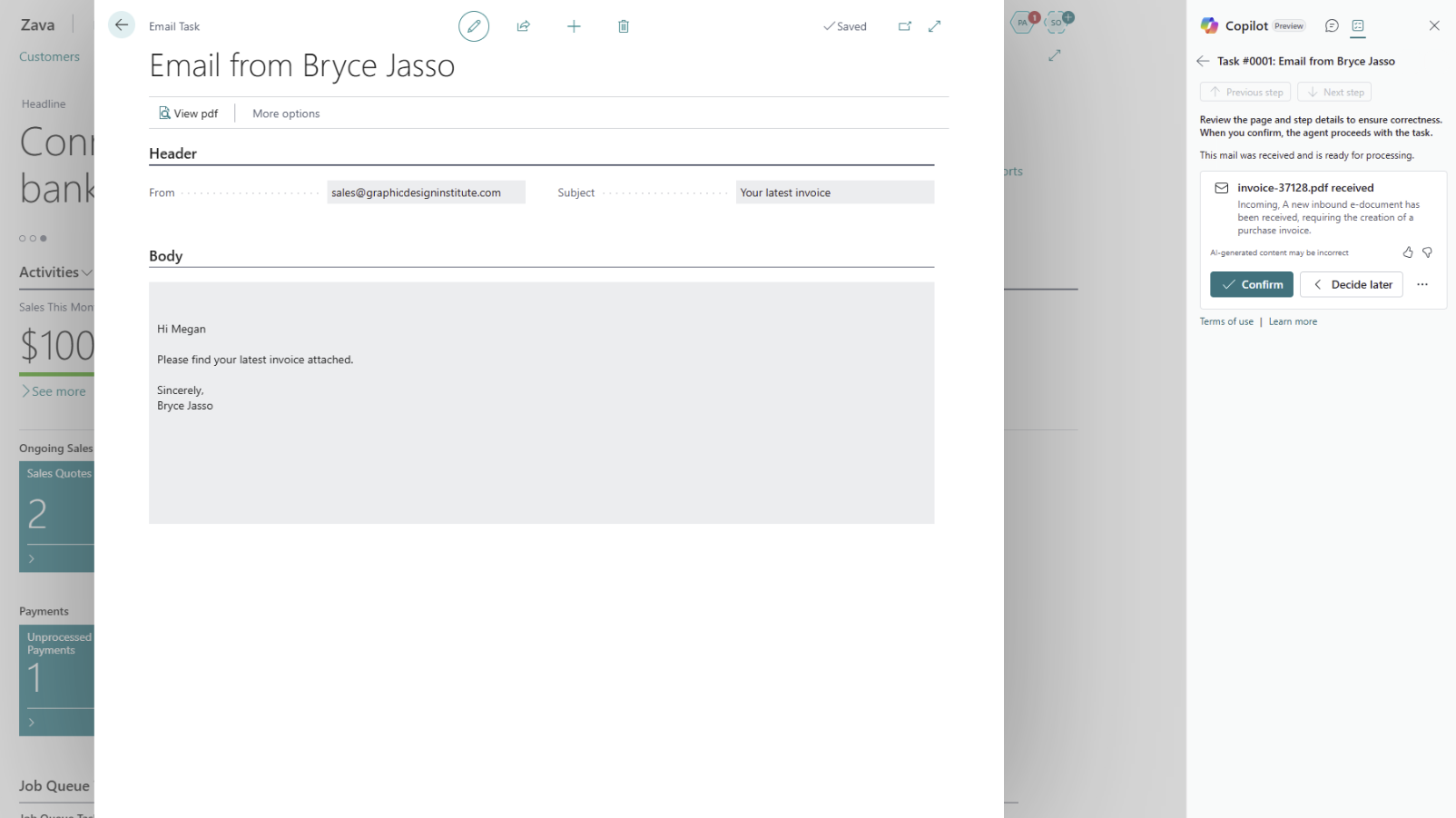Click the edit pencil icon
Screen dimensions: 1456x818
474,26
